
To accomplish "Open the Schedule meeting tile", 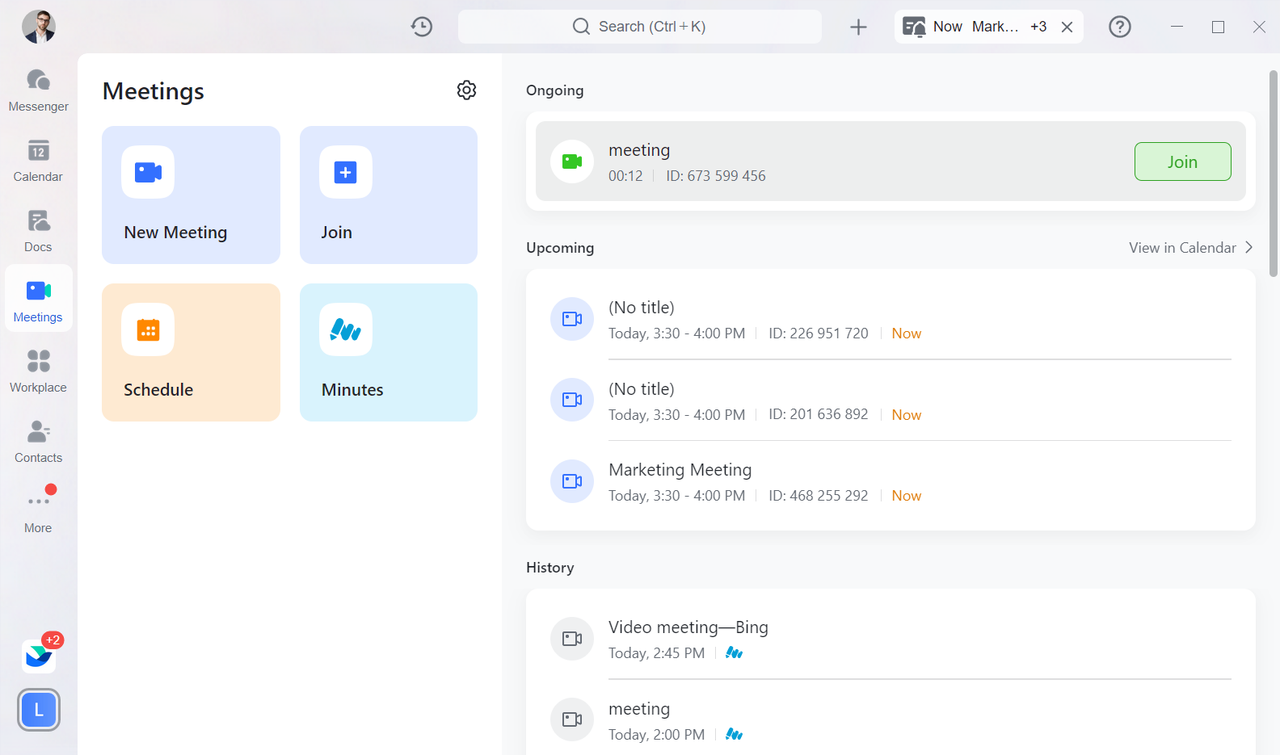I will 191,352.
